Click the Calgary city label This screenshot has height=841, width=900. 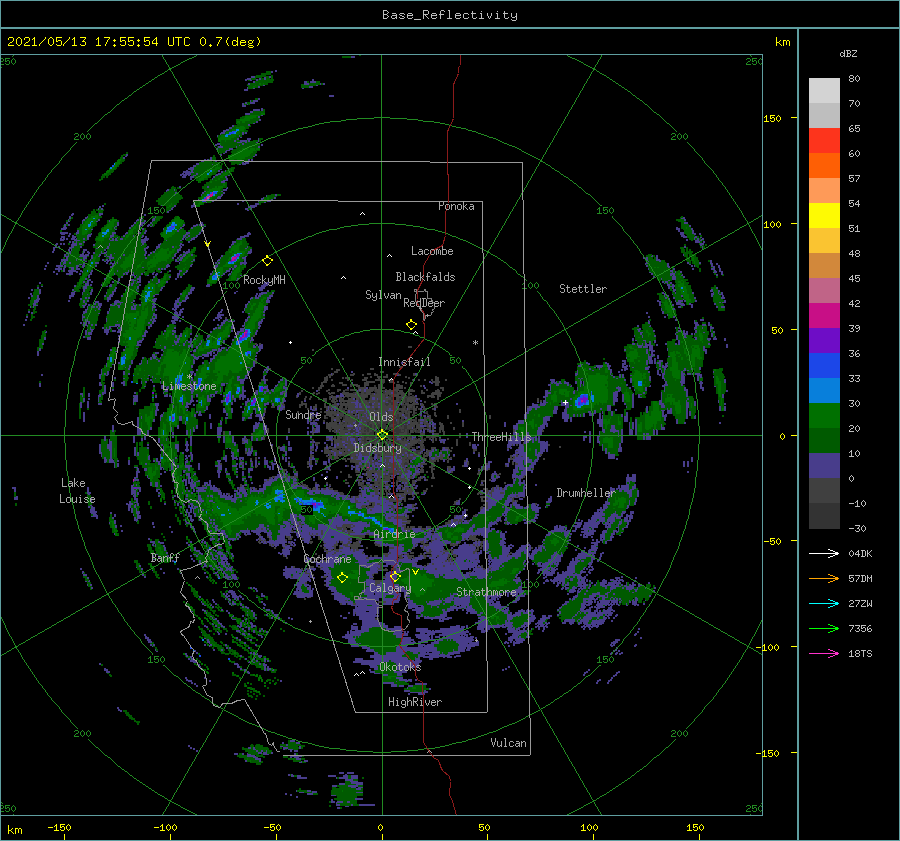click(390, 588)
